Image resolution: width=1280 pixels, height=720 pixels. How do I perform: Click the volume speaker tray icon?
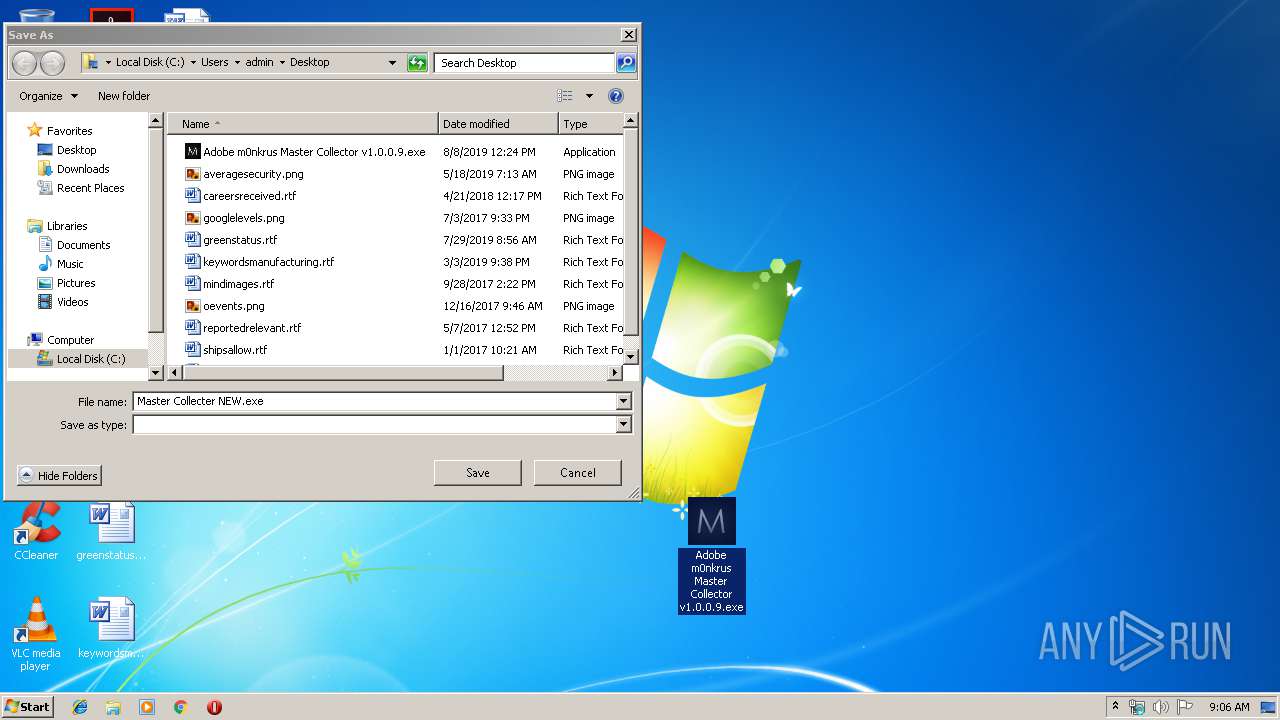pyautogui.click(x=1160, y=707)
